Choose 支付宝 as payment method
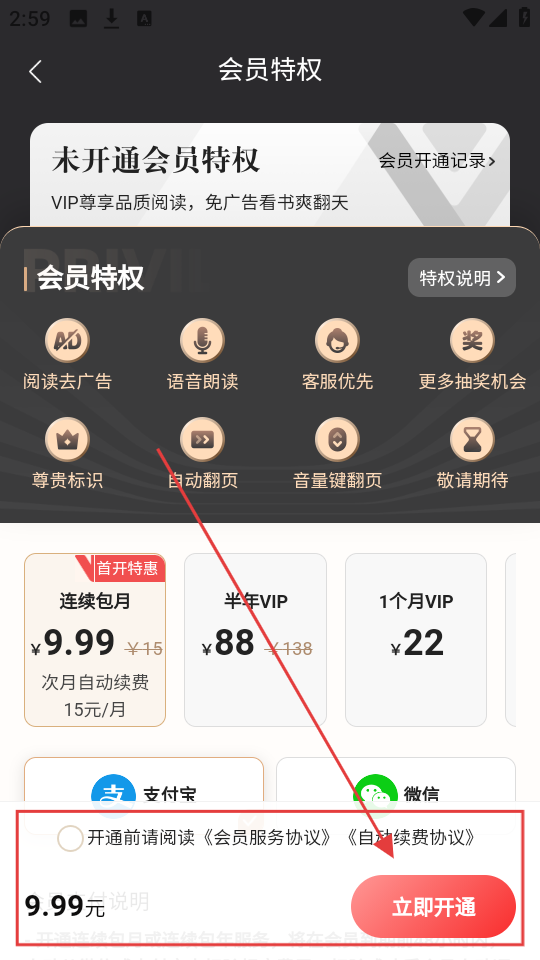This screenshot has width=540, height=960. 144,781
